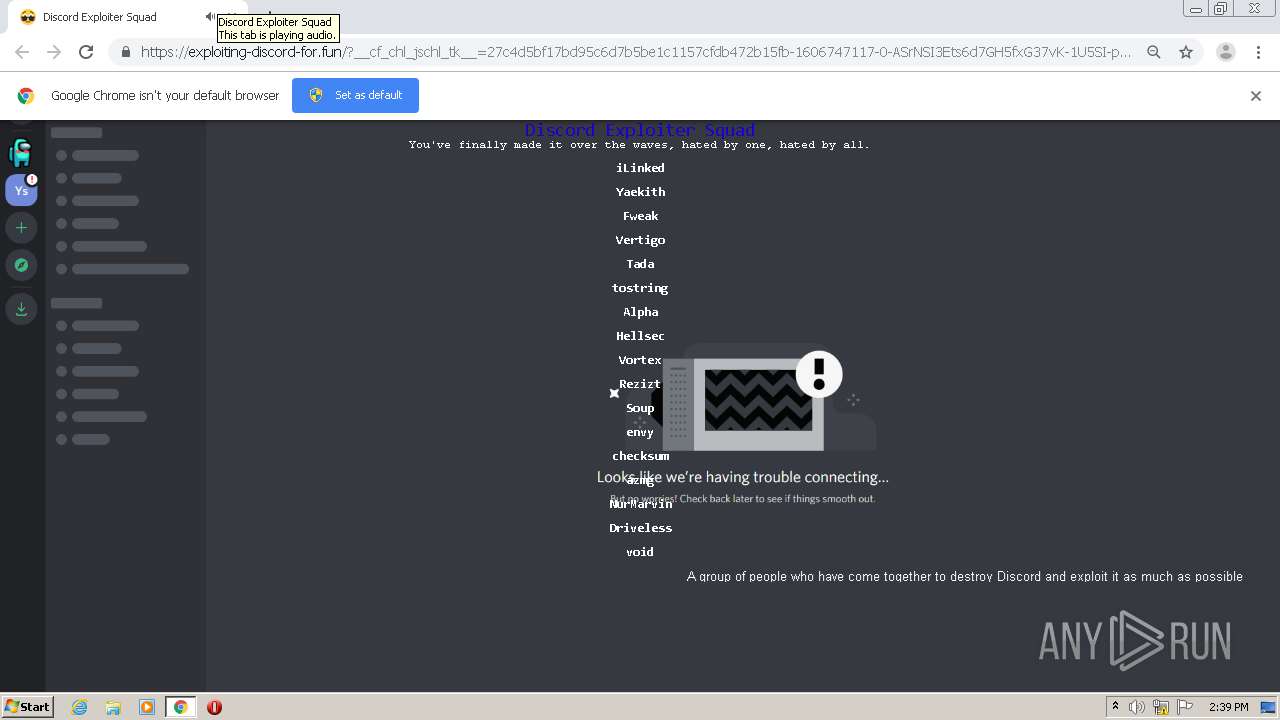Click the name iLinked
This screenshot has height=720, width=1280.
point(640,168)
